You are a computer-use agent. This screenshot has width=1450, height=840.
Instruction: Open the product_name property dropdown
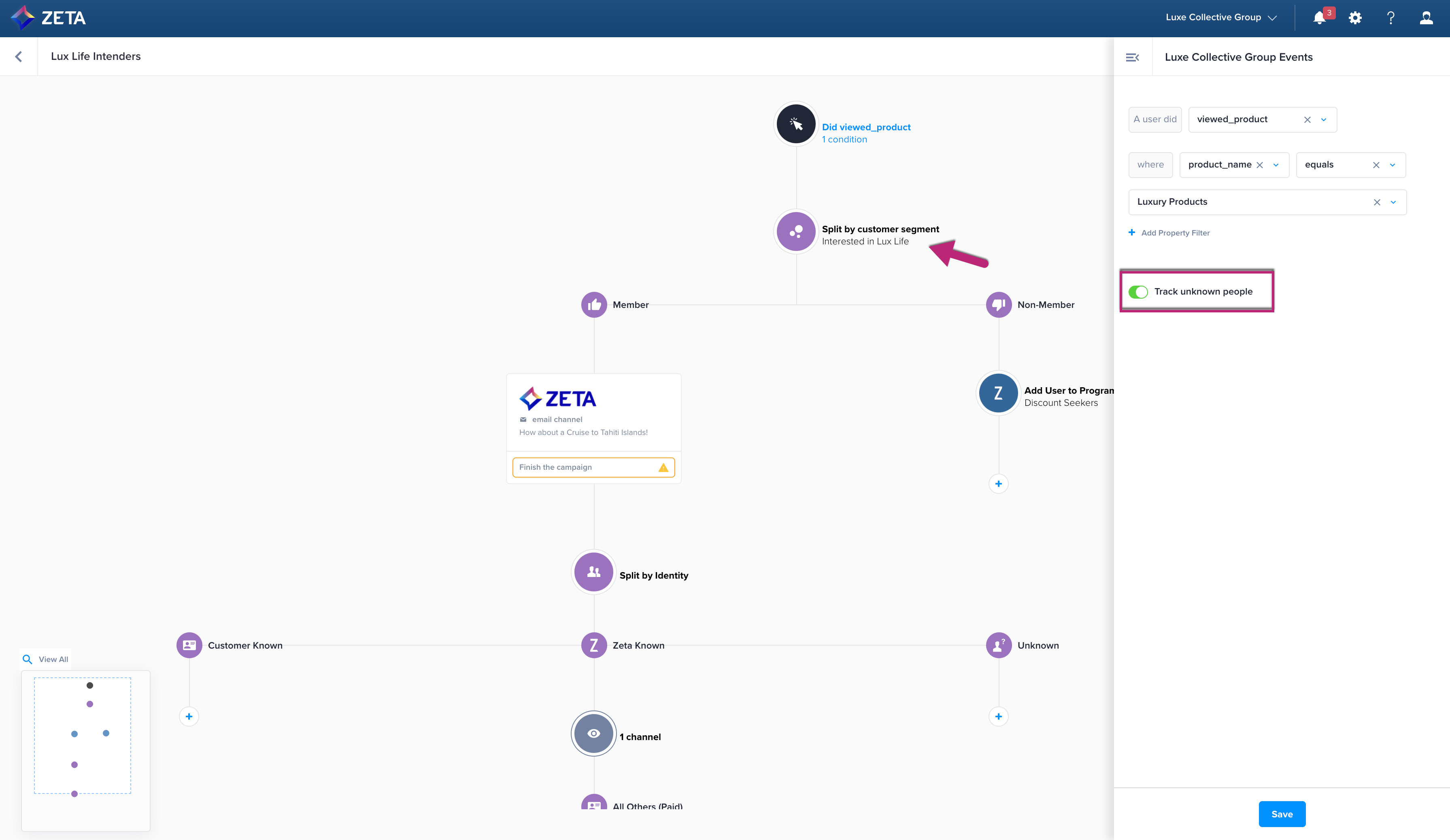1276,165
